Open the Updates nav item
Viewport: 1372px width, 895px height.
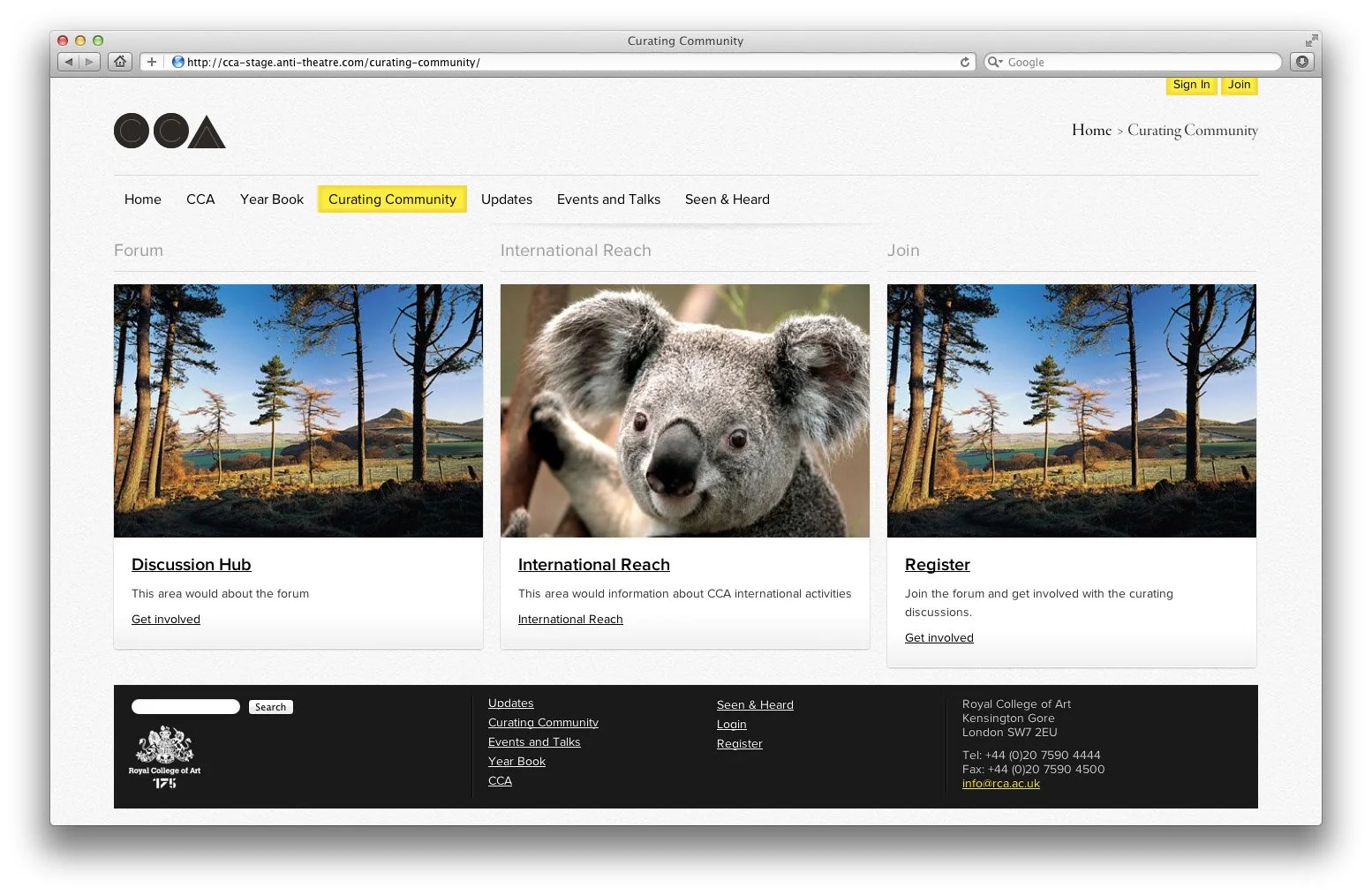pyautogui.click(x=507, y=199)
